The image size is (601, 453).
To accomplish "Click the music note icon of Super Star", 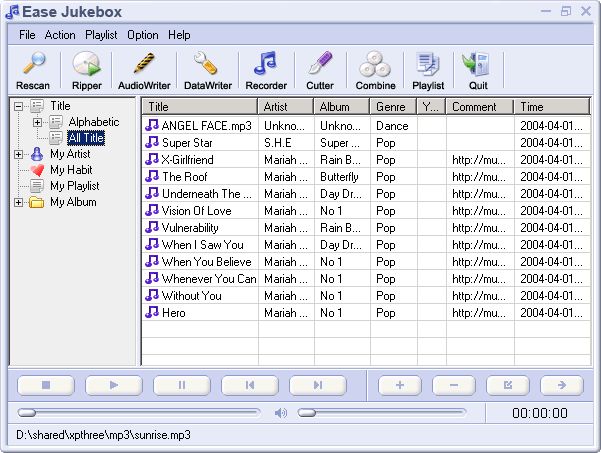I will click(x=152, y=142).
